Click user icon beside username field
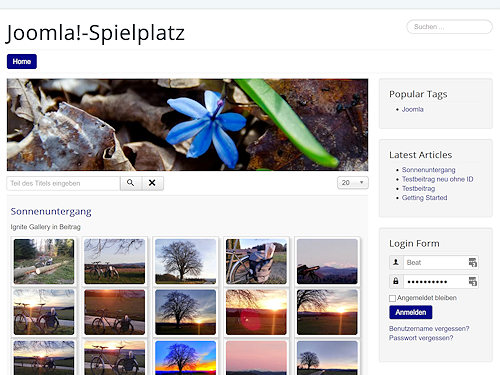 point(396,262)
